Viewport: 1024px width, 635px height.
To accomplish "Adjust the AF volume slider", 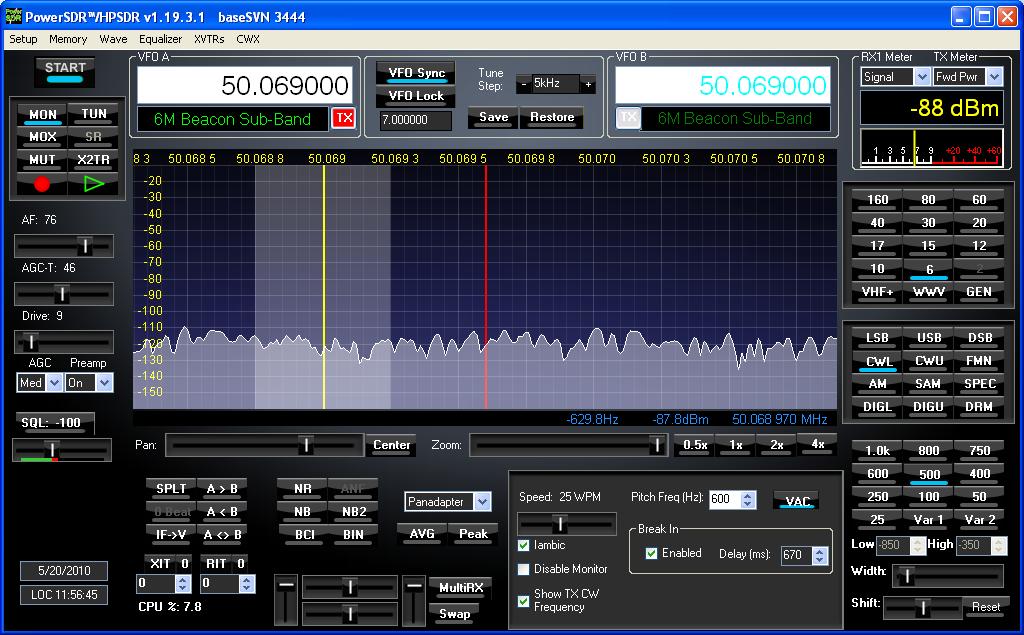I will (x=85, y=246).
